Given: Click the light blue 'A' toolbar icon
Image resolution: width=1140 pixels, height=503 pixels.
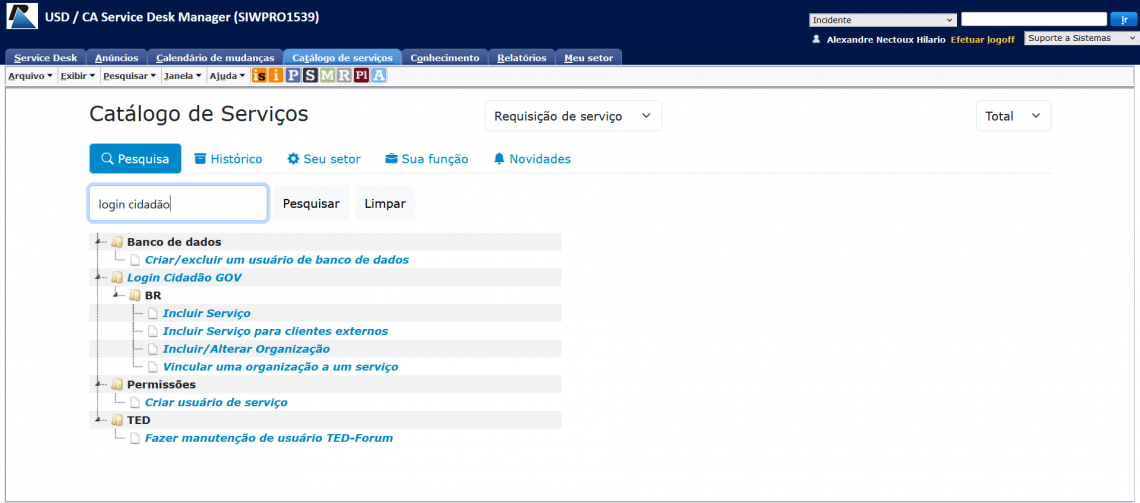Looking at the screenshot, I should tap(379, 75).
